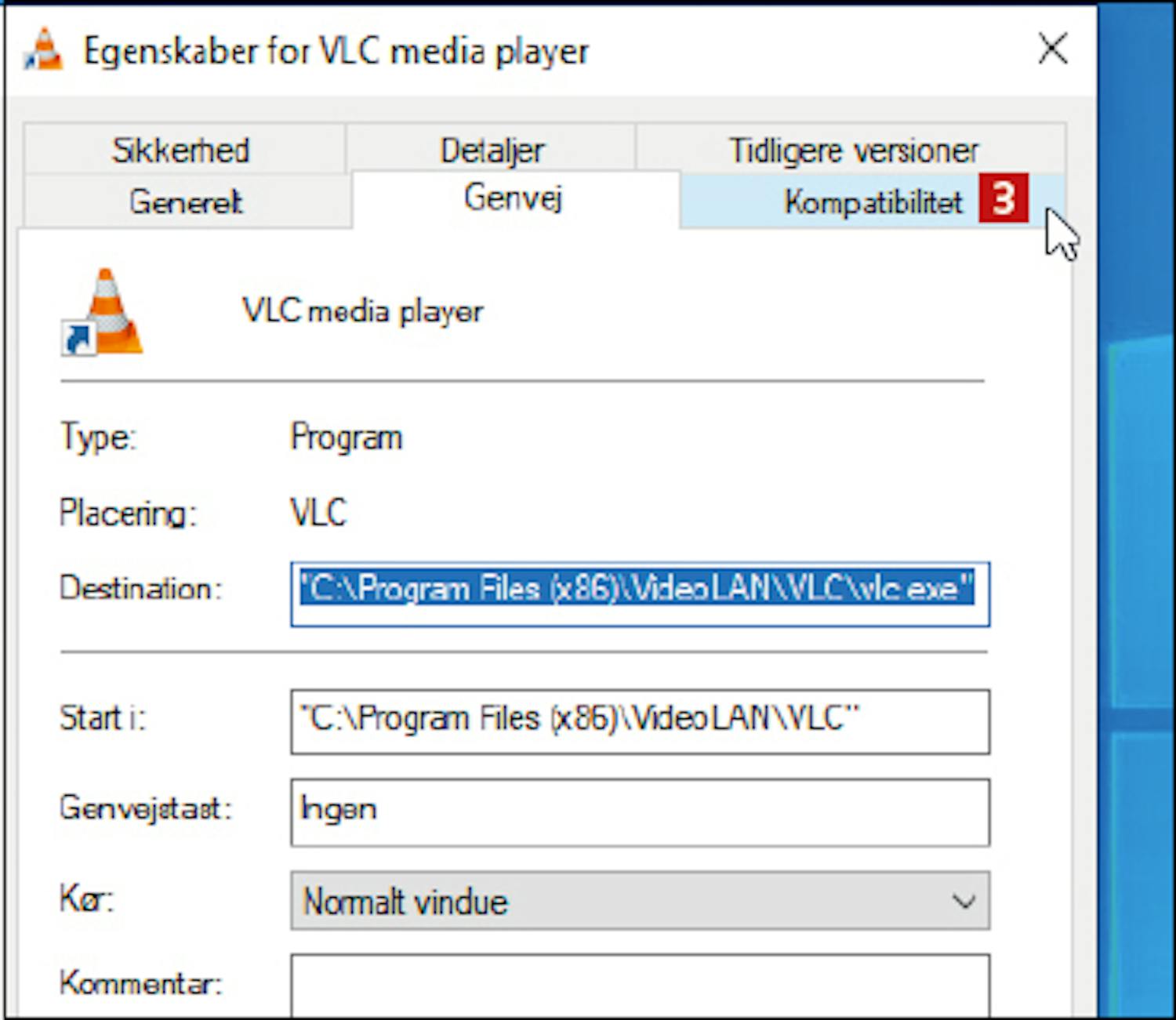Open the Tidligere versioner tab
Screen dimensions: 1176x1020
click(853, 150)
